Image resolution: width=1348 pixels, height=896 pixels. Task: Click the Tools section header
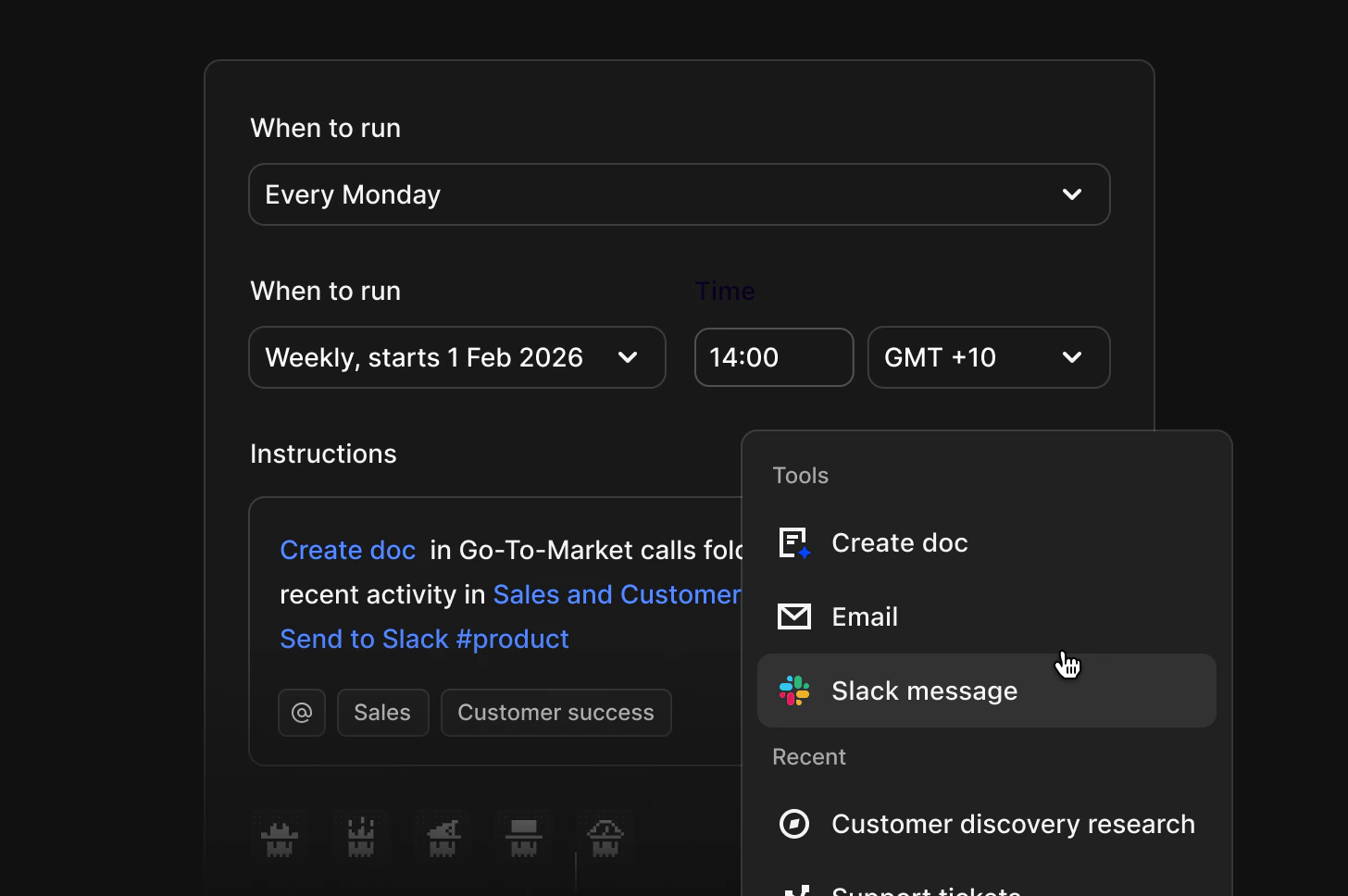pyautogui.click(x=800, y=476)
